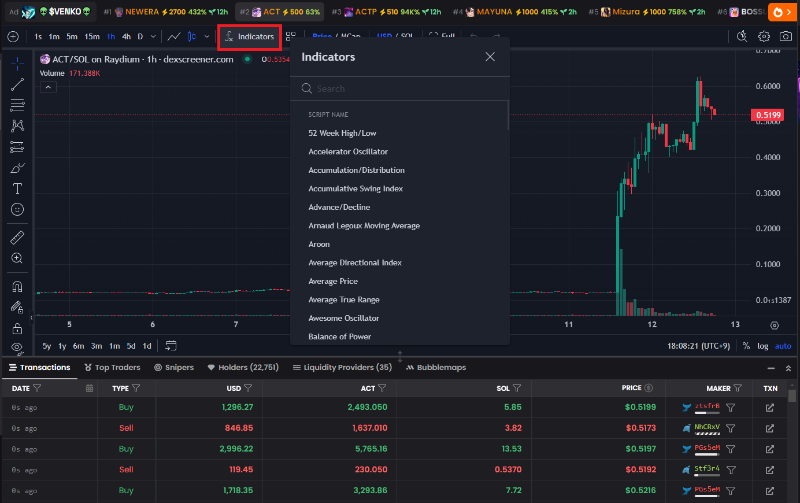Screen dimensions: 800x503
Task: Open the chart style dropdown arrow
Action: (x=207, y=37)
